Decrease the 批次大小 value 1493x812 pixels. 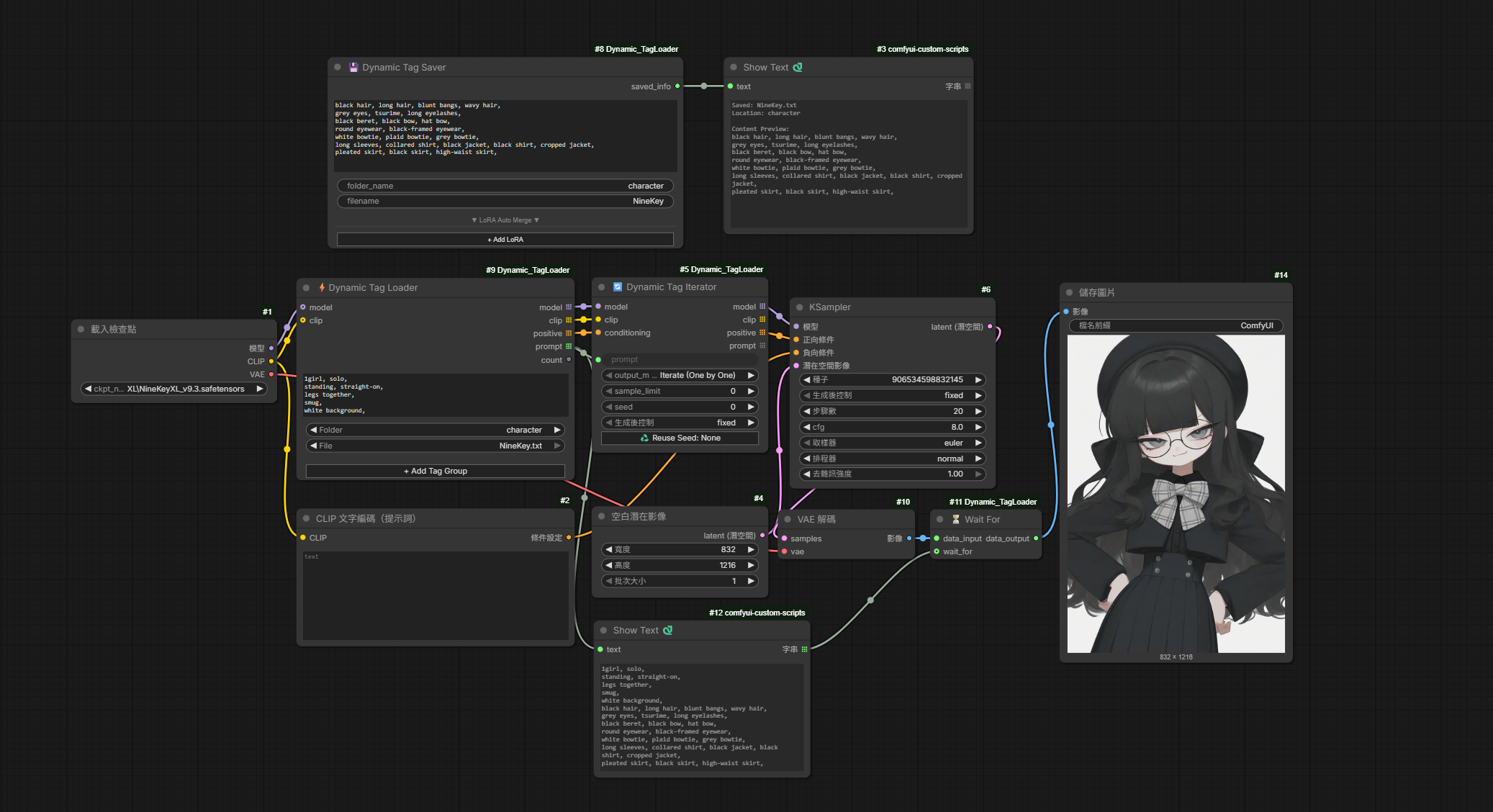609,582
